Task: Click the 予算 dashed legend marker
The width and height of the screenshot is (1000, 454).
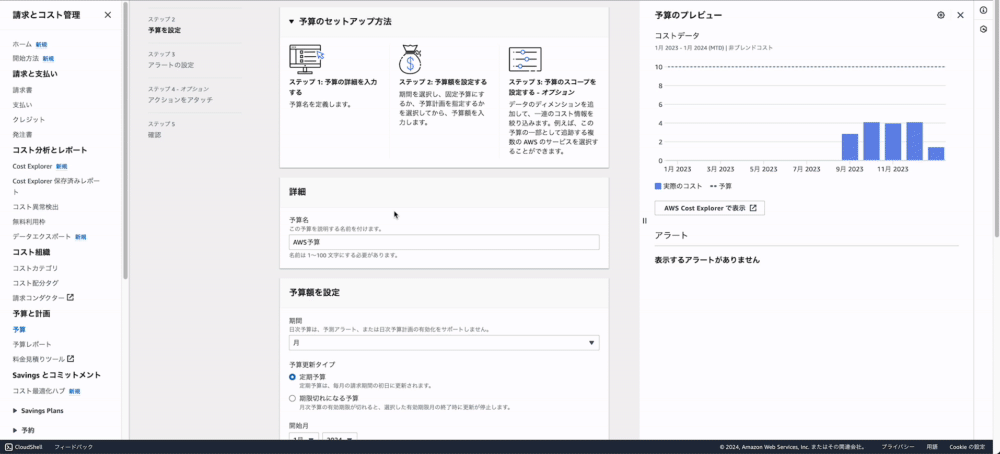Action: click(713, 186)
